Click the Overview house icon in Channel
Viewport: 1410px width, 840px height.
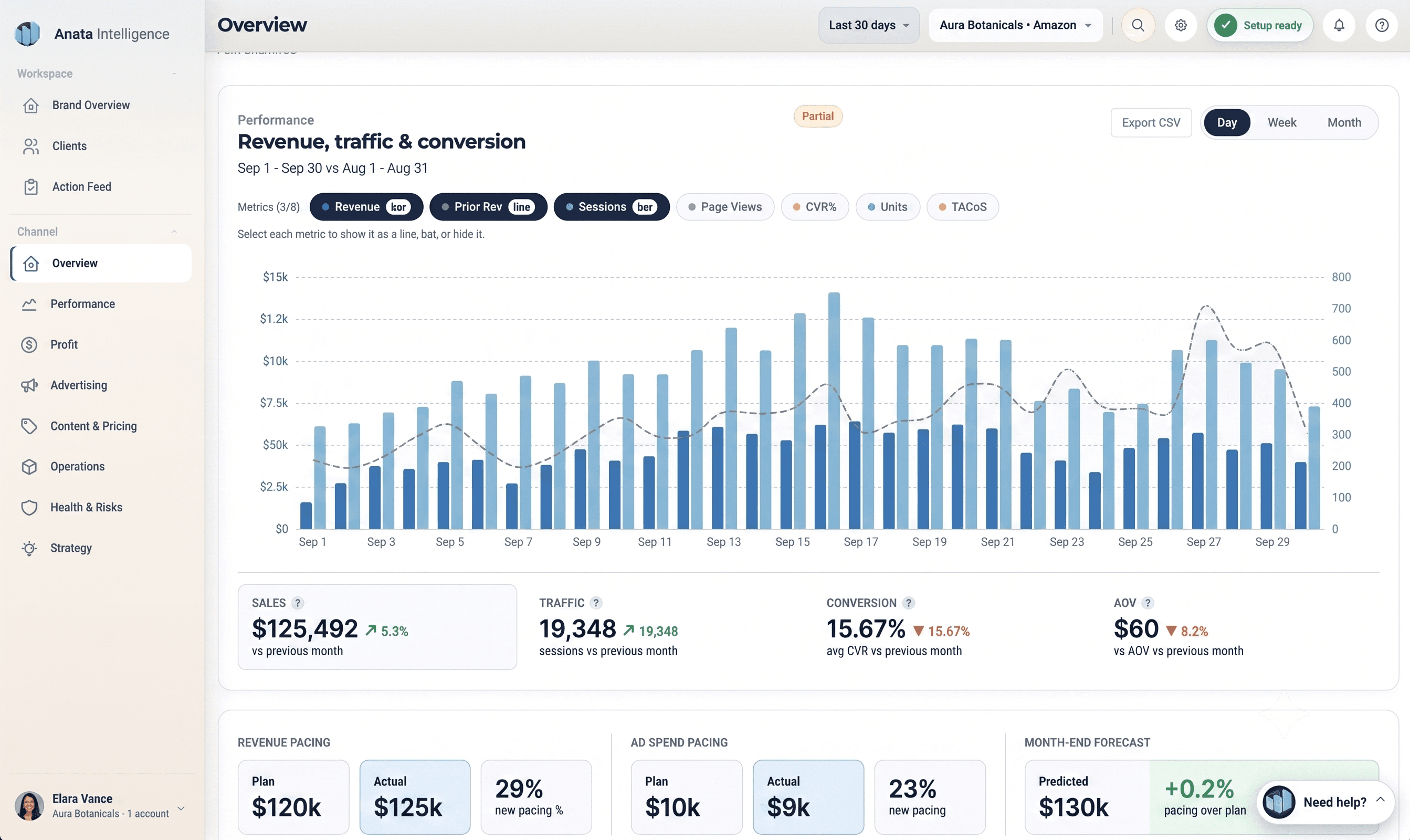pyautogui.click(x=30, y=263)
